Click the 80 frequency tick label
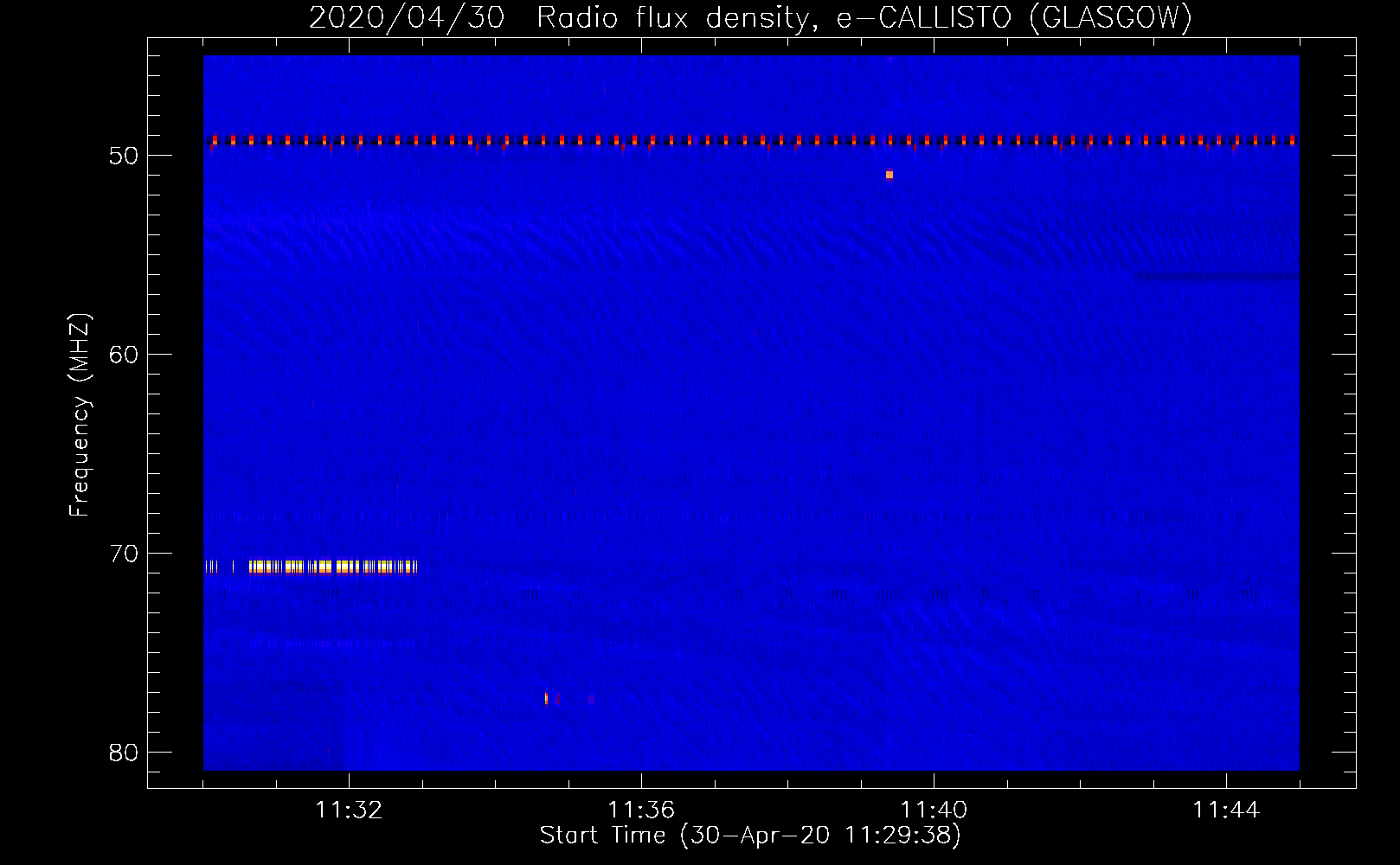This screenshot has height=865, width=1400. [124, 753]
